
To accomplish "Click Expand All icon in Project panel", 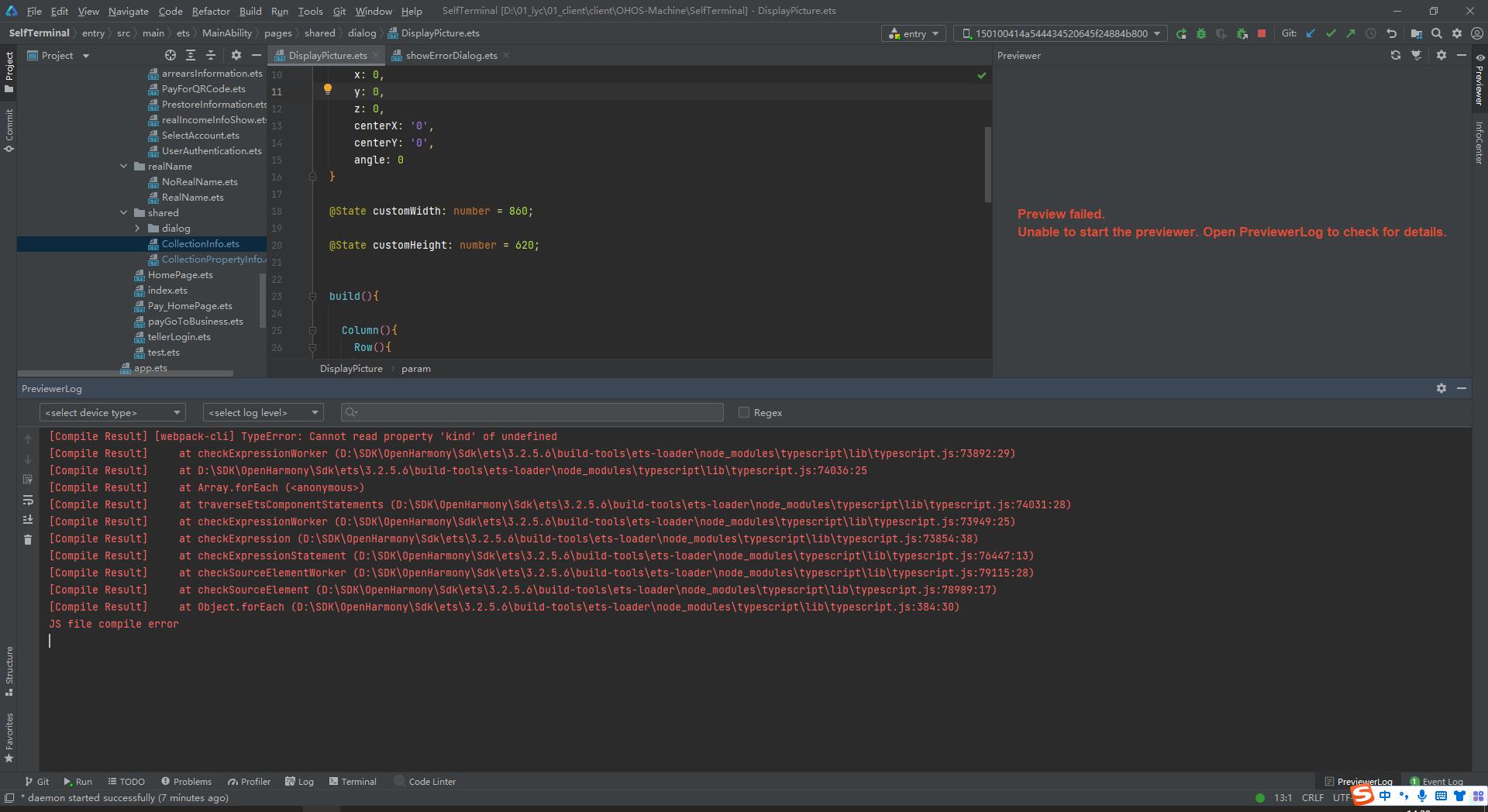I will (x=191, y=55).
